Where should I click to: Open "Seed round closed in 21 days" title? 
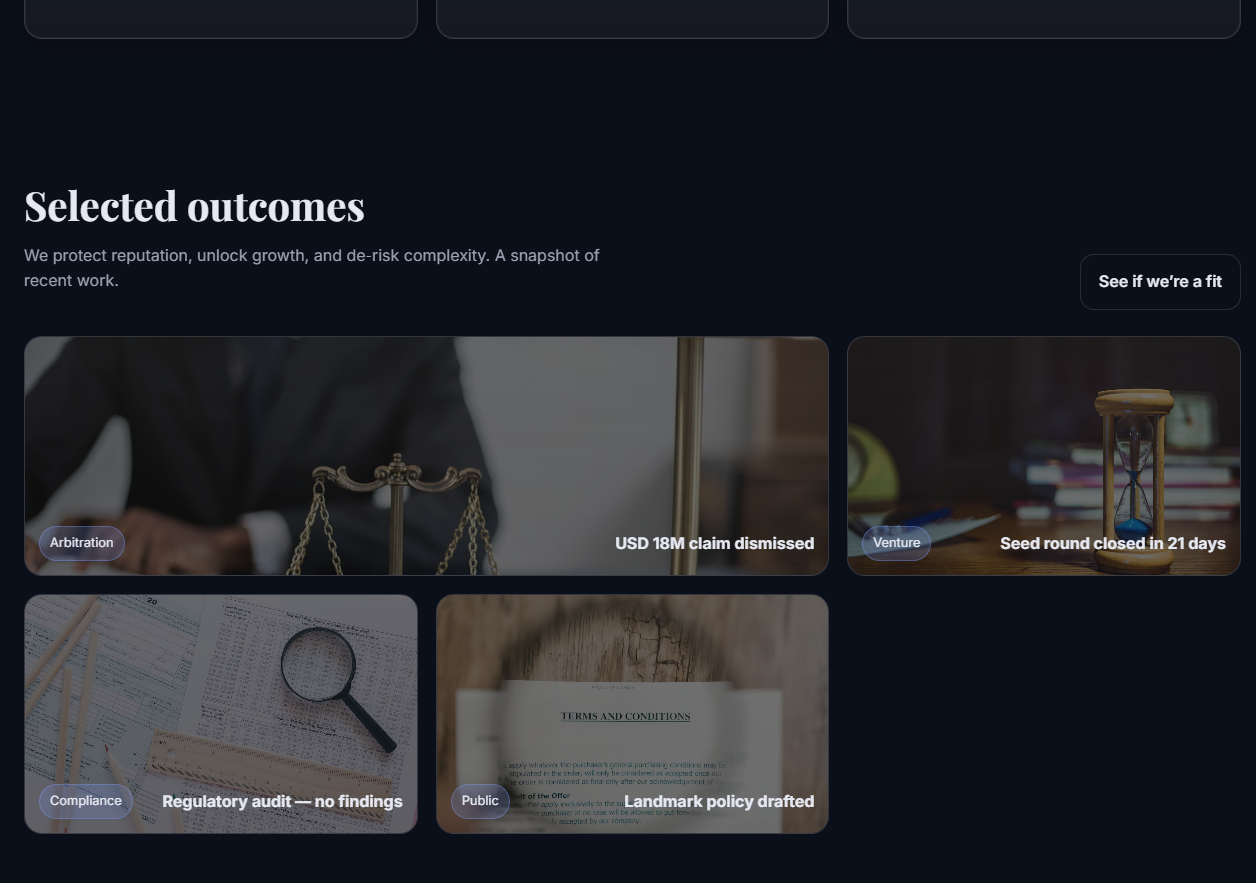click(1112, 543)
